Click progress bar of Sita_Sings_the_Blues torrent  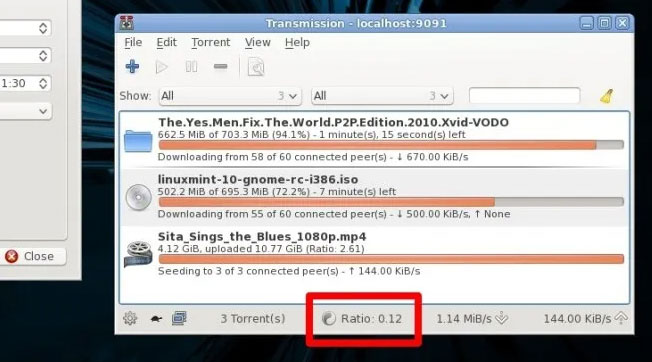[391, 259]
